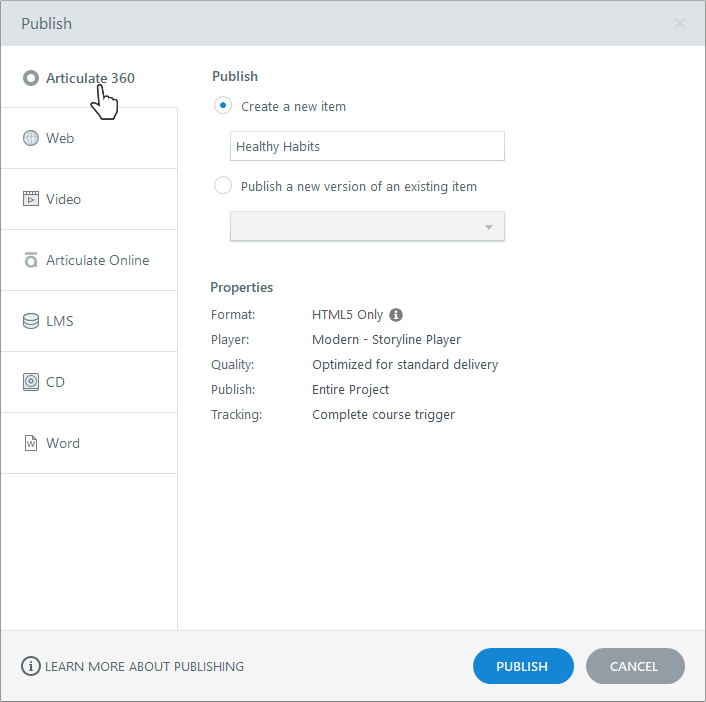
Task: Click the LMS database icon
Action: (x=31, y=321)
